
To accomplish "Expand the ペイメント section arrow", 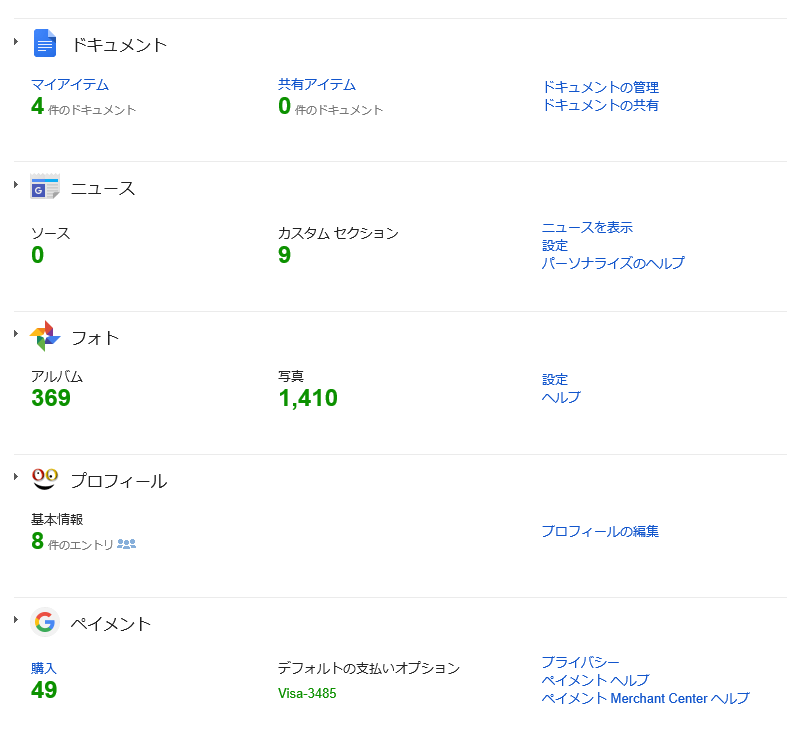I will pyautogui.click(x=16, y=620).
